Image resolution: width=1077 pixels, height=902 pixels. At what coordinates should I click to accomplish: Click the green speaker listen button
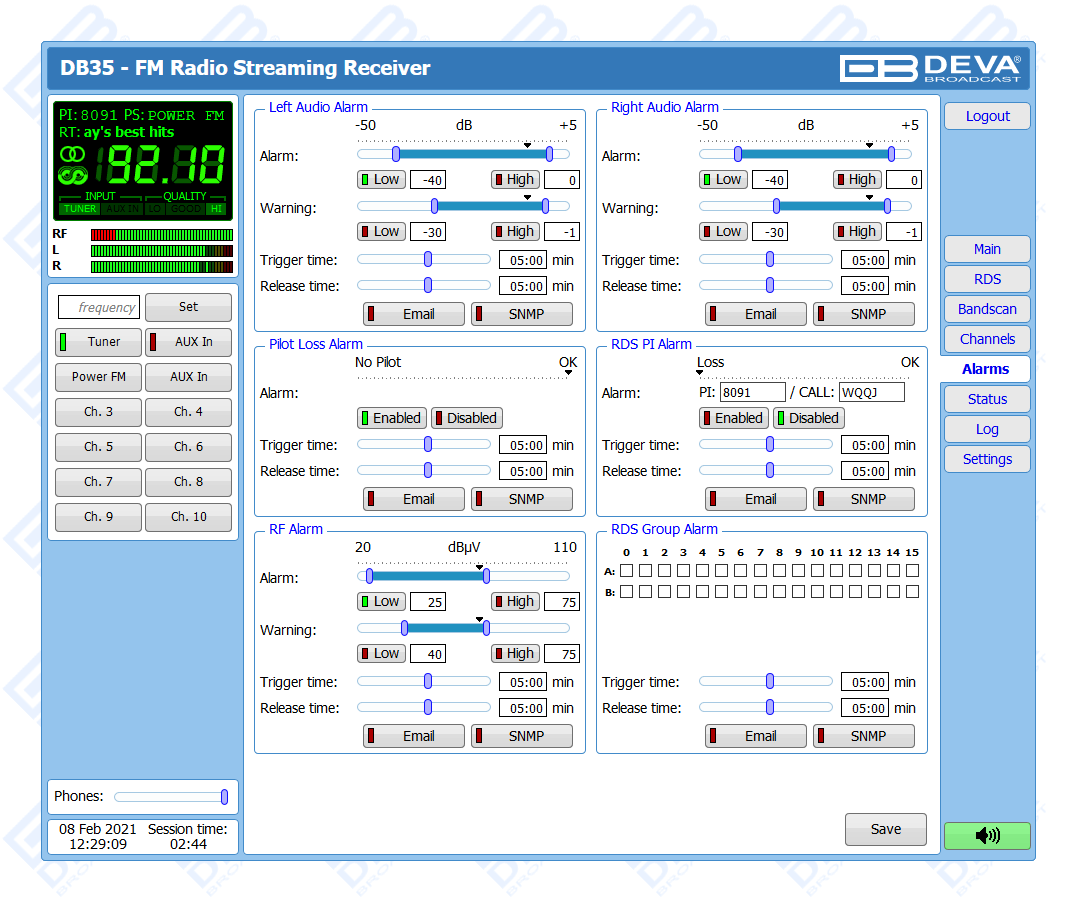coord(986,835)
